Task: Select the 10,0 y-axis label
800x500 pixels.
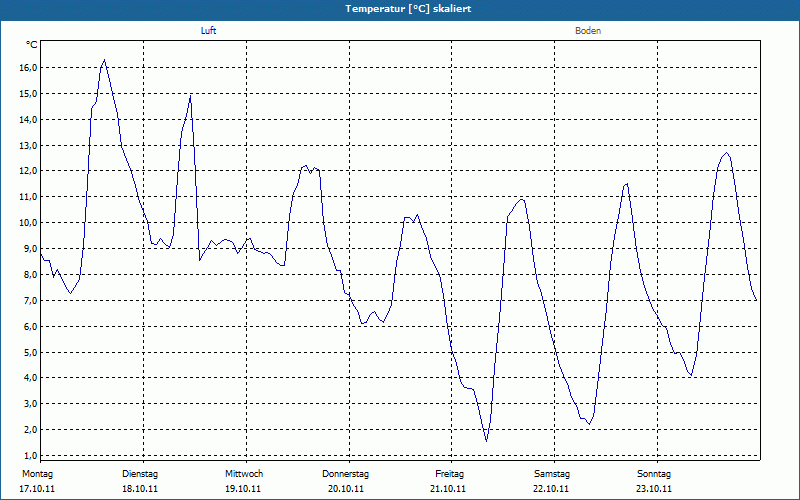Action: [x=29, y=223]
